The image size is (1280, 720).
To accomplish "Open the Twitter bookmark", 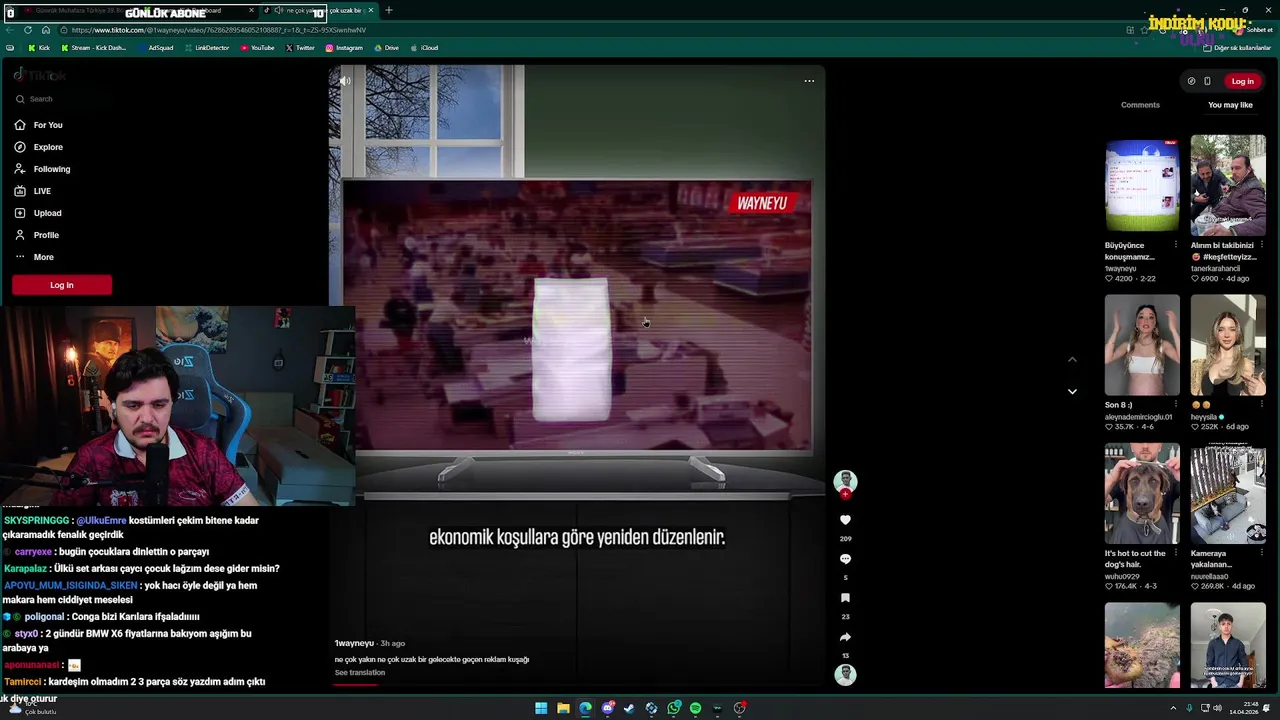I will 300,48.
